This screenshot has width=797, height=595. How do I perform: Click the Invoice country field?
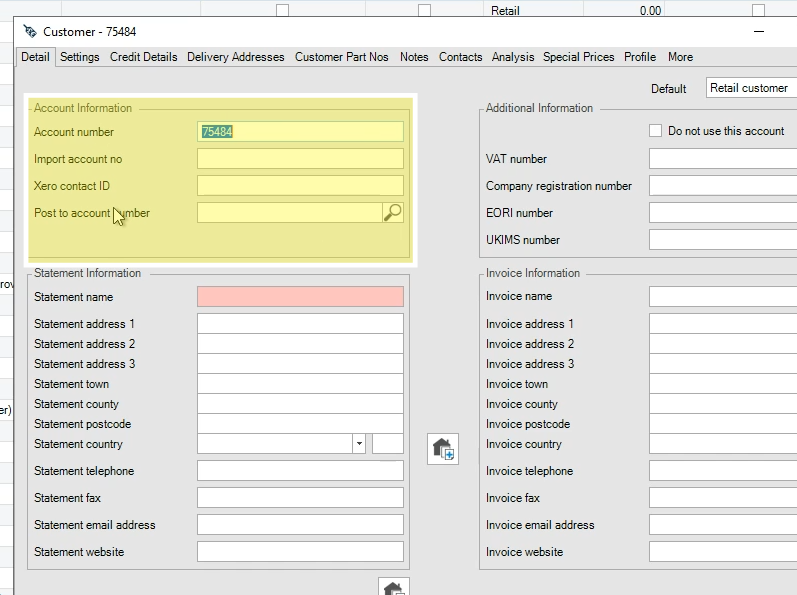tap(723, 444)
